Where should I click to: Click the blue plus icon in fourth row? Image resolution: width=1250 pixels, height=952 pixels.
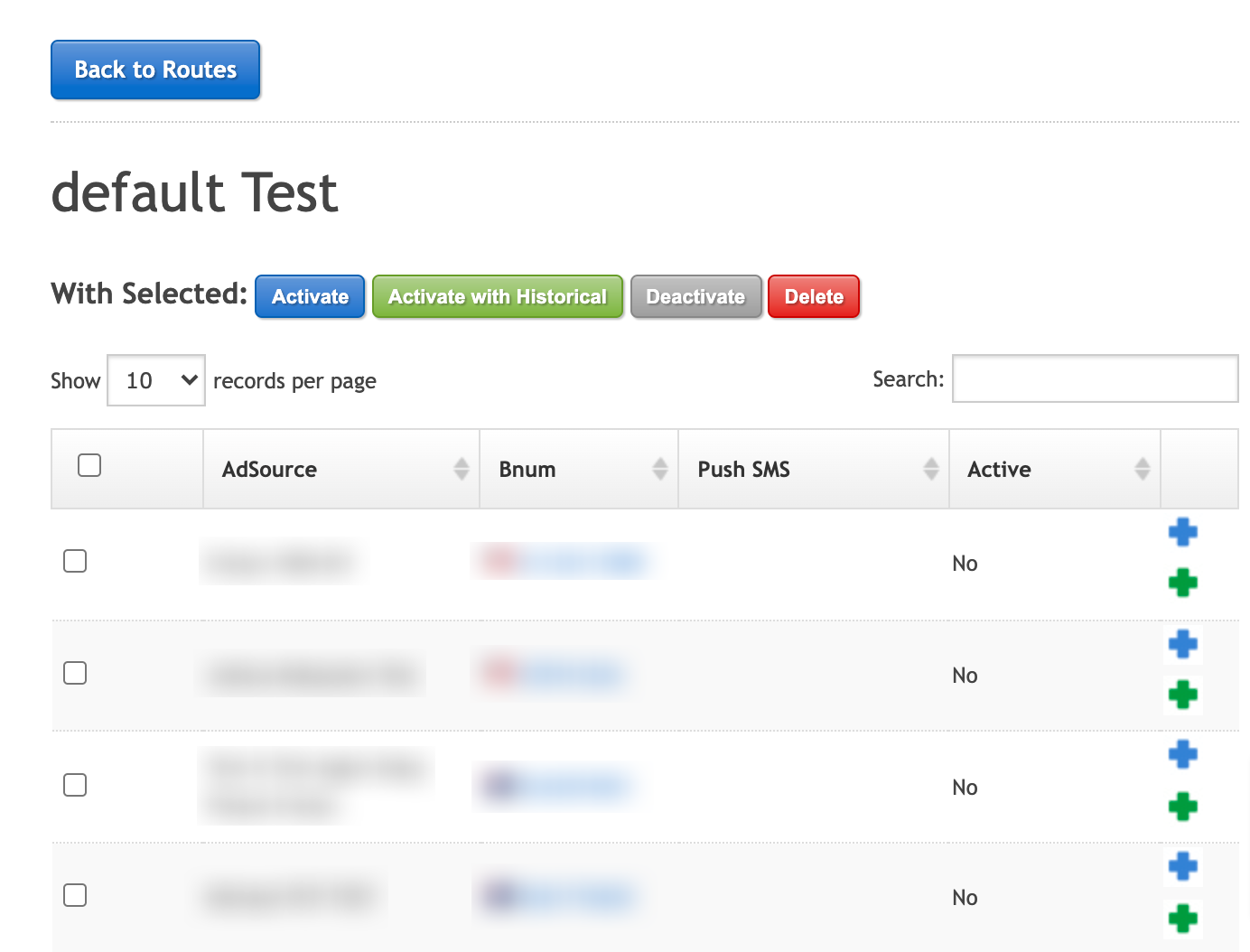pos(1182,866)
